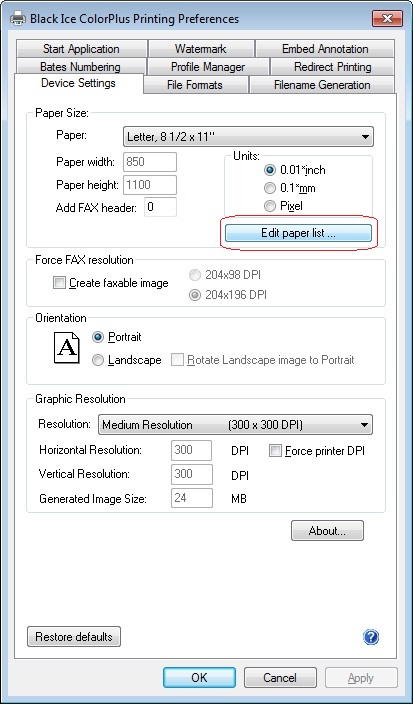Click the blue help question mark icon
The width and height of the screenshot is (413, 704).
click(370, 637)
